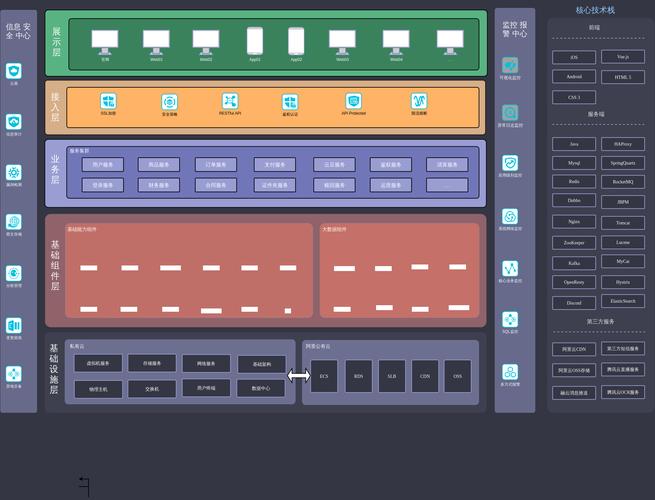Click the RESTful API icon in access layer
Image resolution: width=655 pixels, height=500 pixels.
click(230, 101)
